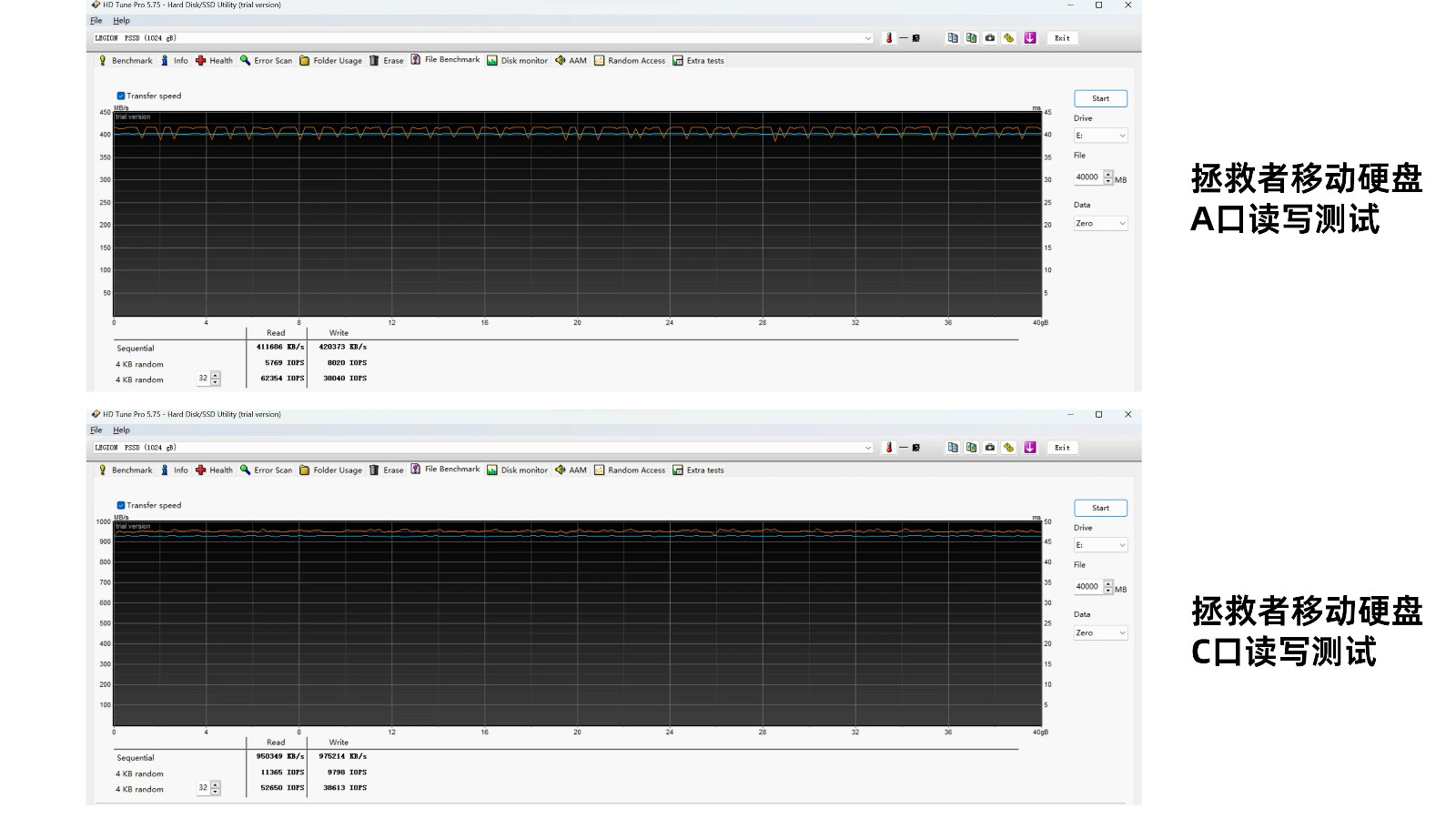Click the screenshot camera icon in top window
This screenshot has height=819, width=1456.
click(990, 38)
